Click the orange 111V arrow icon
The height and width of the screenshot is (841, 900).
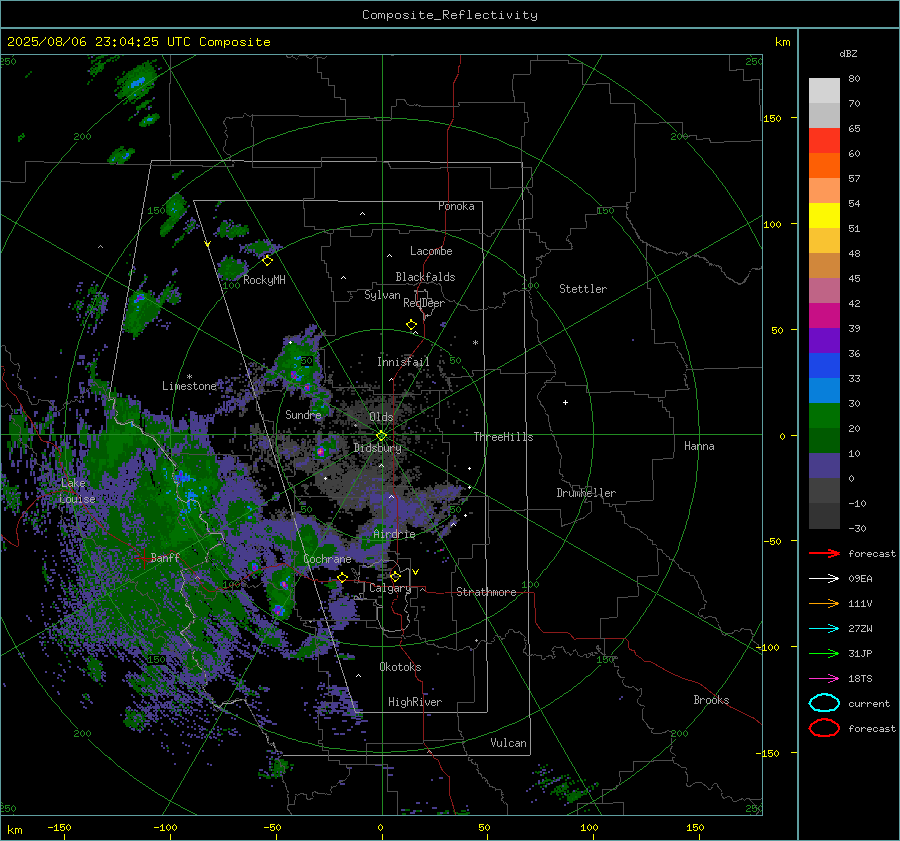(x=824, y=603)
